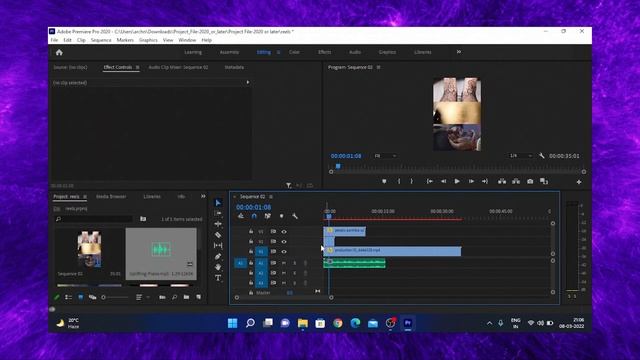
Task: Open the Markers menu
Action: (x=125, y=40)
